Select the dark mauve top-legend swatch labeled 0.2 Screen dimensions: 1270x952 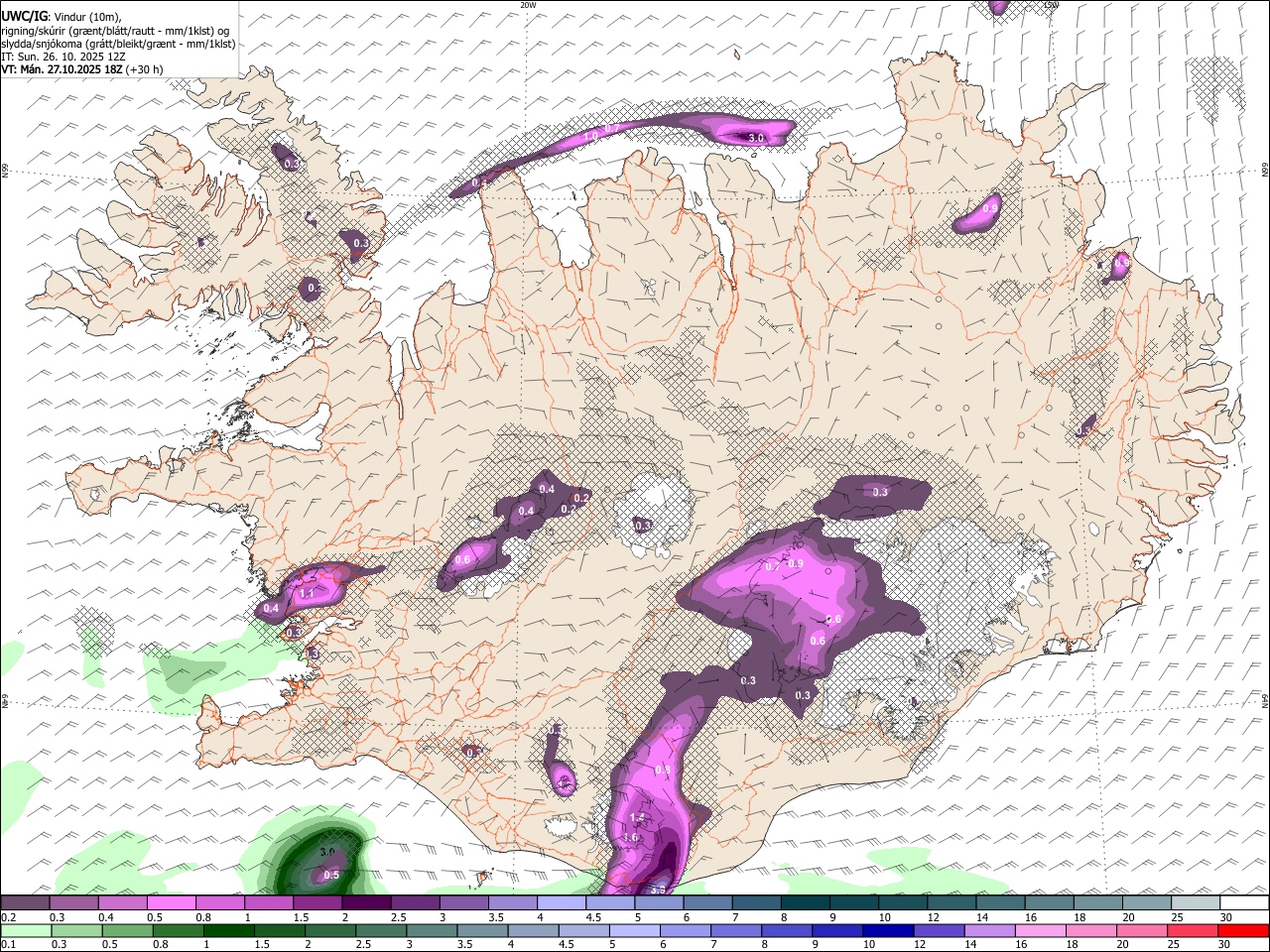click(25, 903)
